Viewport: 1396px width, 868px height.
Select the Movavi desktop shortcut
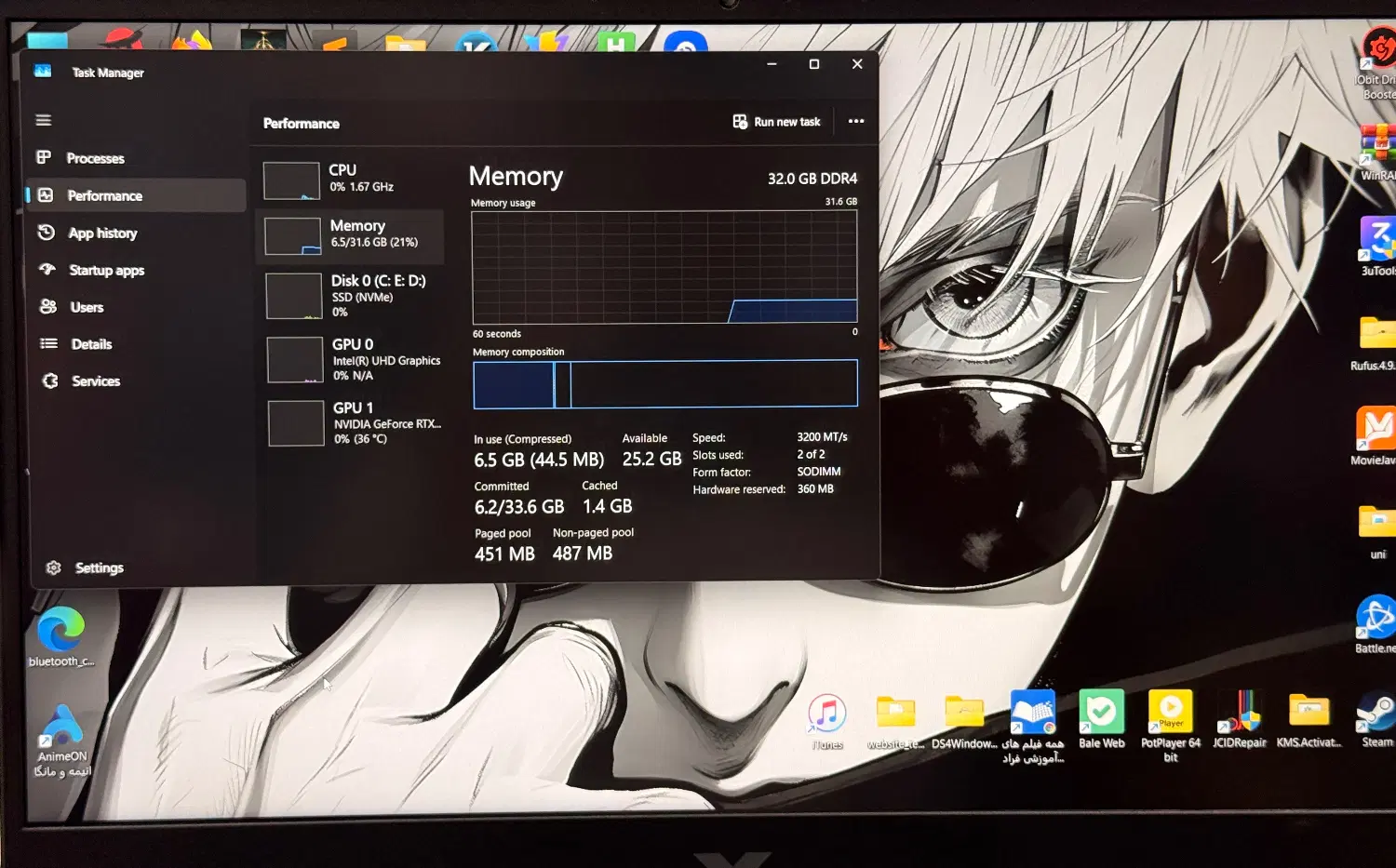point(1374,436)
